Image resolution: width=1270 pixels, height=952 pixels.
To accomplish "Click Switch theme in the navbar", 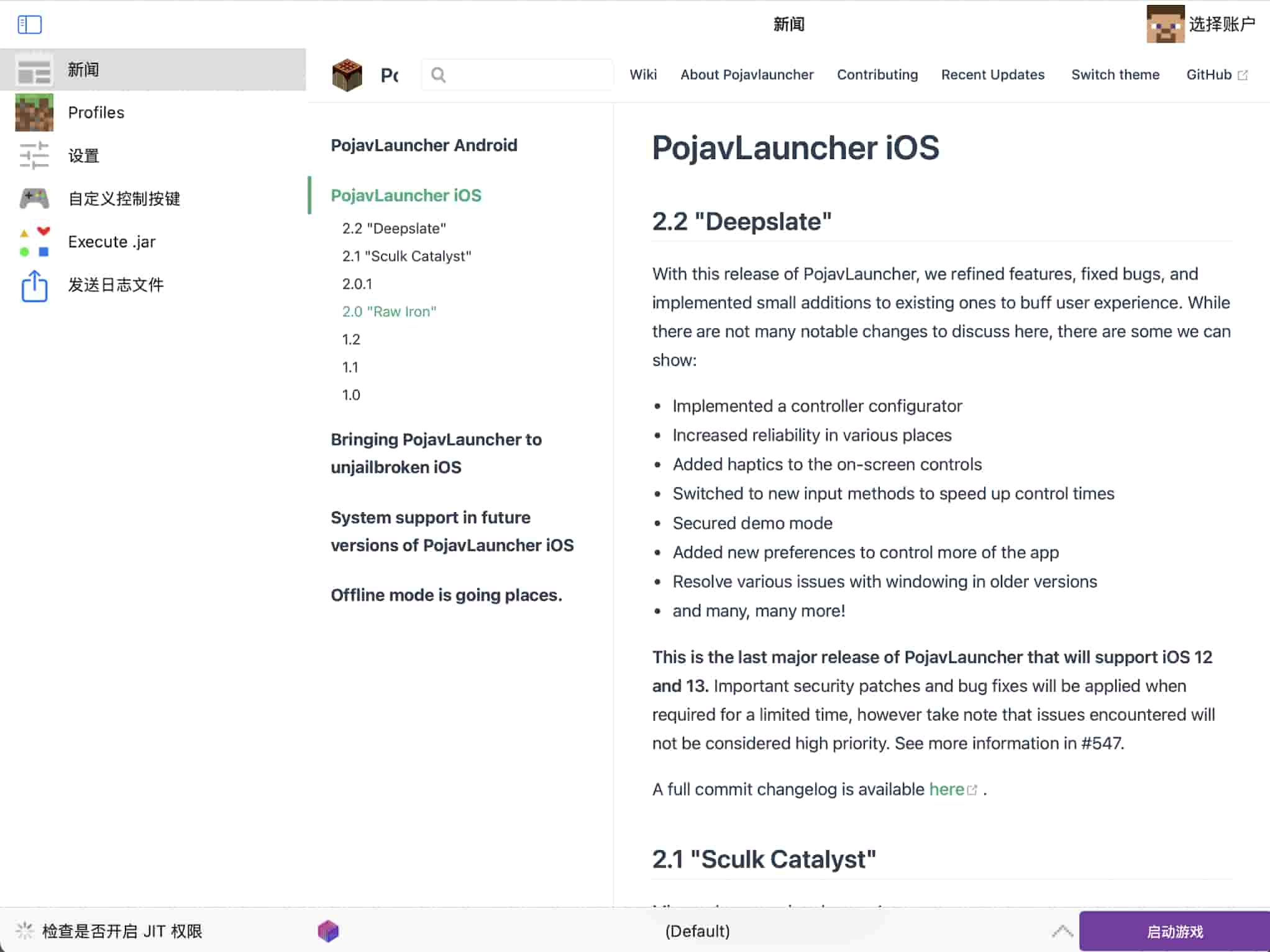I will point(1115,75).
